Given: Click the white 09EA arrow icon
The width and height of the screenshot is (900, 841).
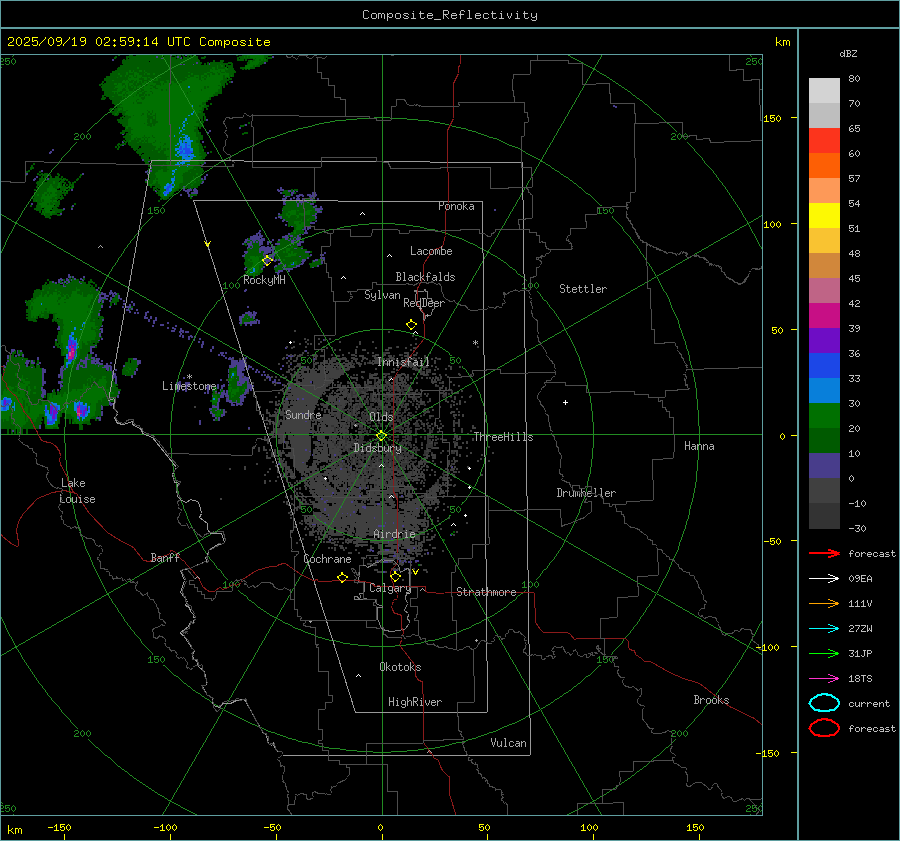Looking at the screenshot, I should tap(823, 578).
